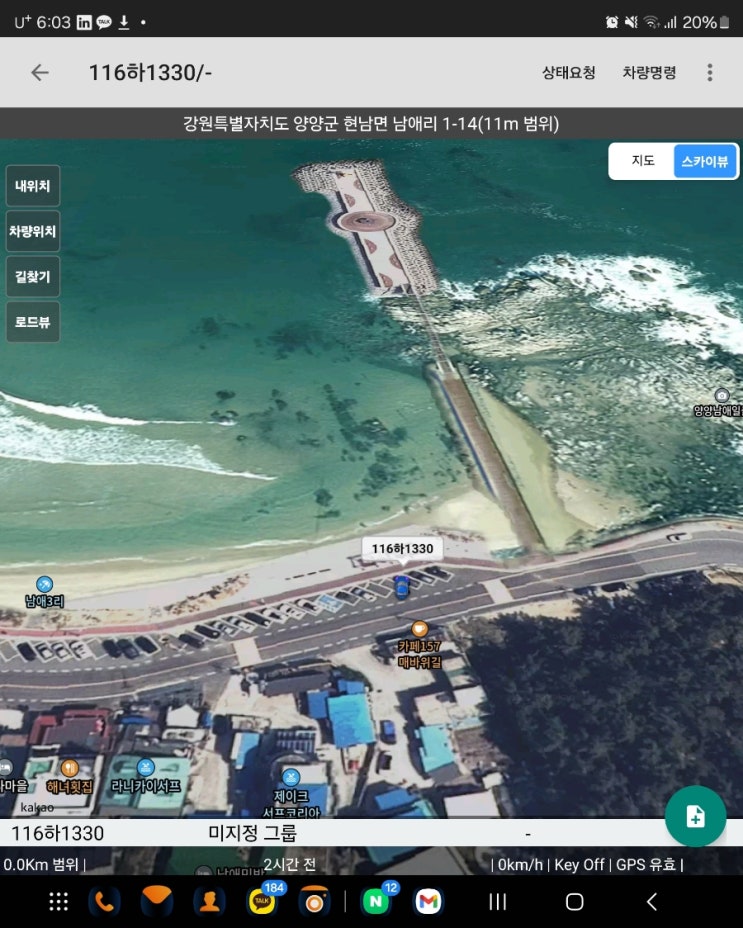Tap the address bar 남애리 1-14
Viewport: 743px width, 928px height.
coord(371,123)
